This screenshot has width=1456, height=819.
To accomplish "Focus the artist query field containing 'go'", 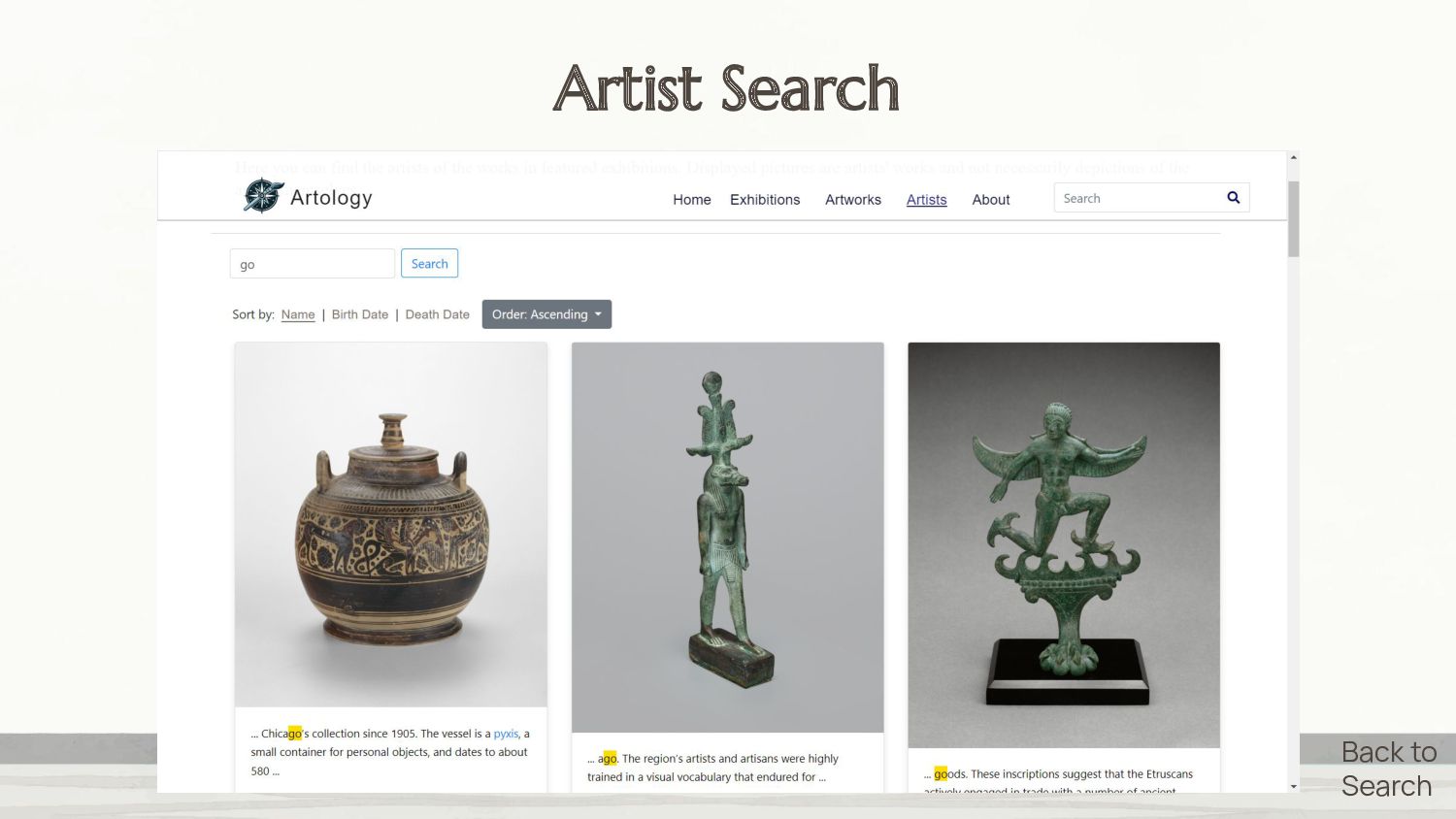I will click(313, 264).
